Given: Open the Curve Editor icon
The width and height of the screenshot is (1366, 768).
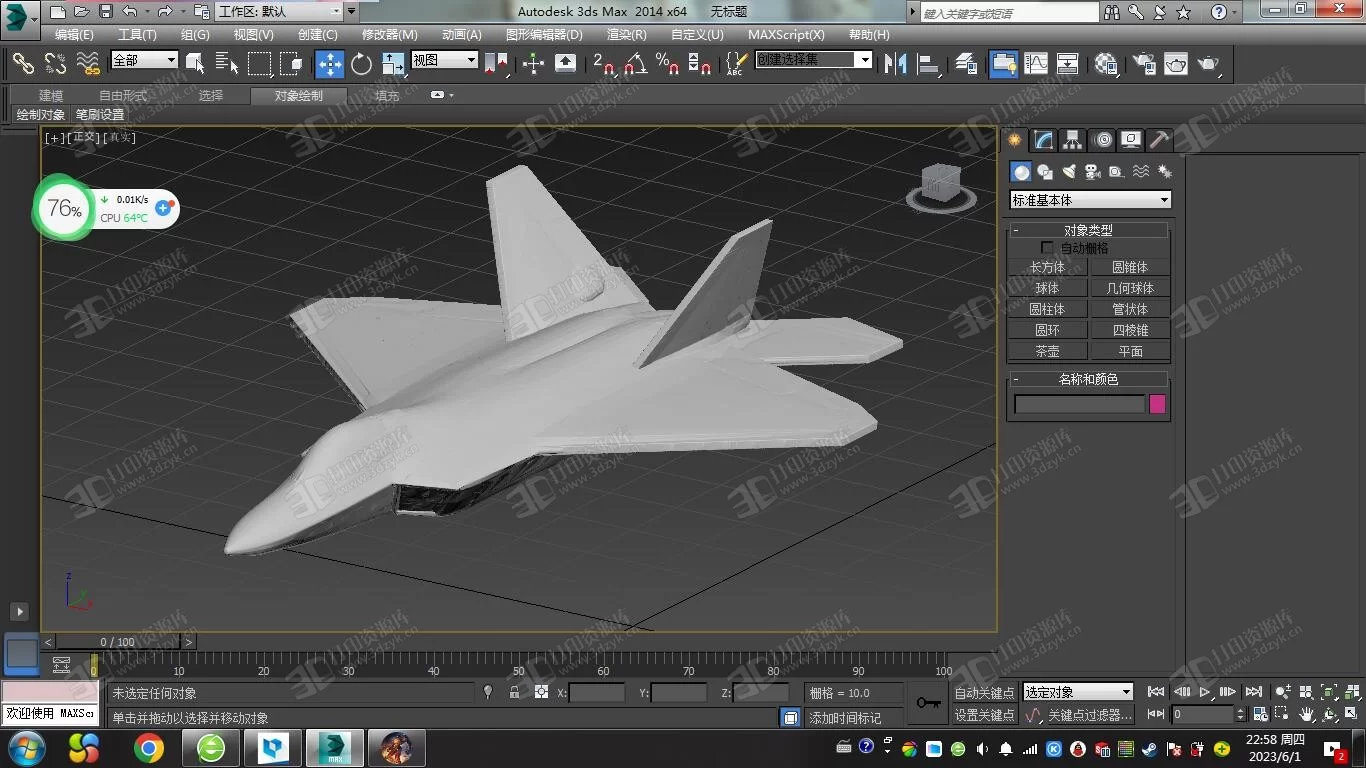Looking at the screenshot, I should [x=1036, y=64].
